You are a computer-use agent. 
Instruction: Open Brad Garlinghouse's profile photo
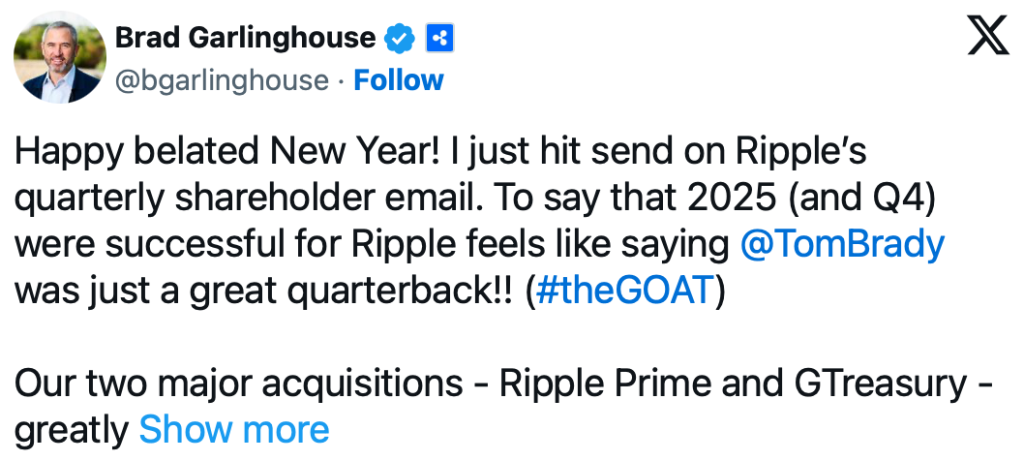tap(59, 59)
